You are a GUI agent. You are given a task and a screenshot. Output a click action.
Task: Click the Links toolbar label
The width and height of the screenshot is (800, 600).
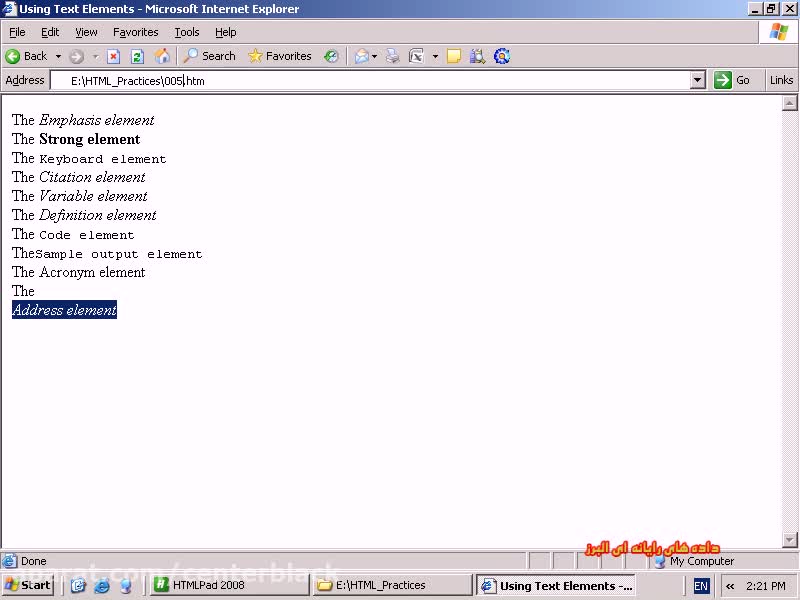point(781,80)
